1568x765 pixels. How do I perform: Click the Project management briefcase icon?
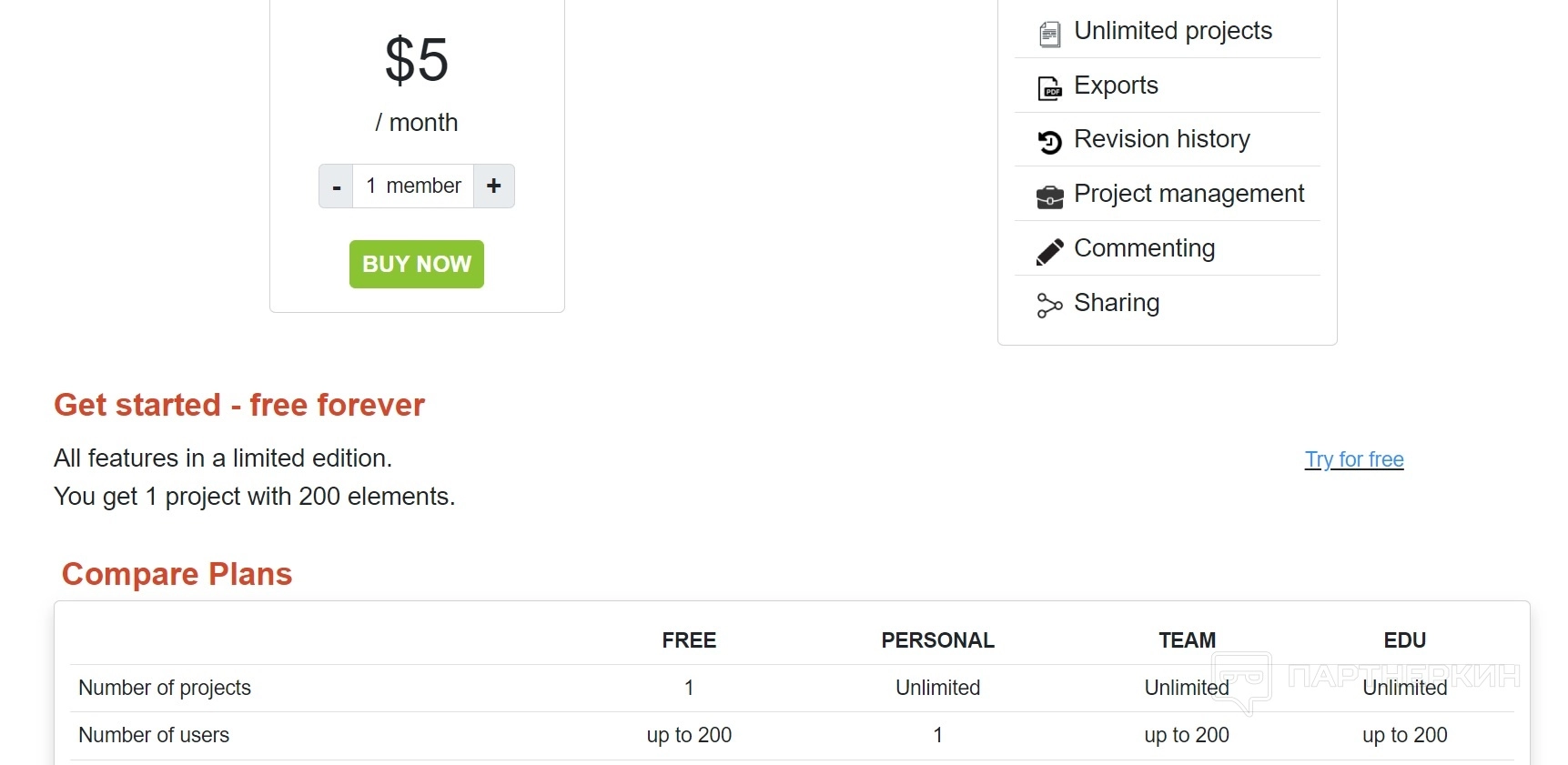click(x=1049, y=196)
